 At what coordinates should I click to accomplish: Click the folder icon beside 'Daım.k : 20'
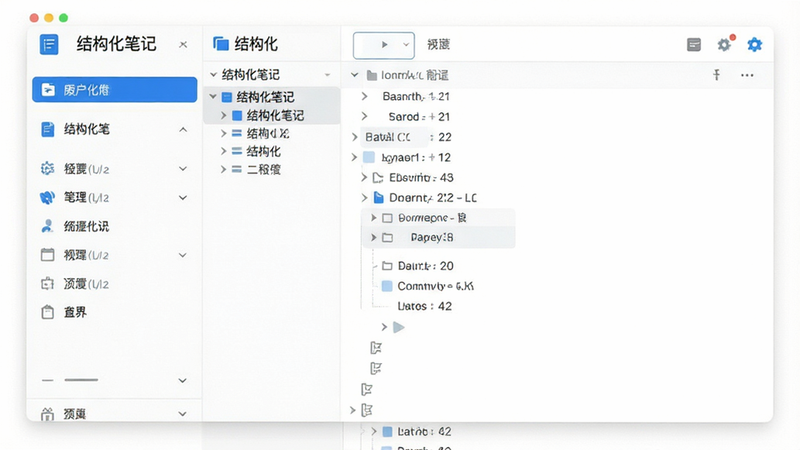[387, 266]
